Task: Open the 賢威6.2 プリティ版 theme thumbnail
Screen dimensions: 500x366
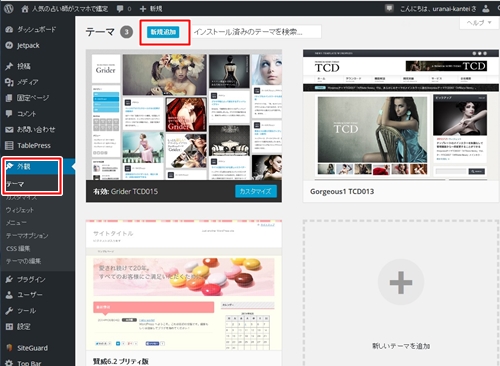Action: [184, 285]
